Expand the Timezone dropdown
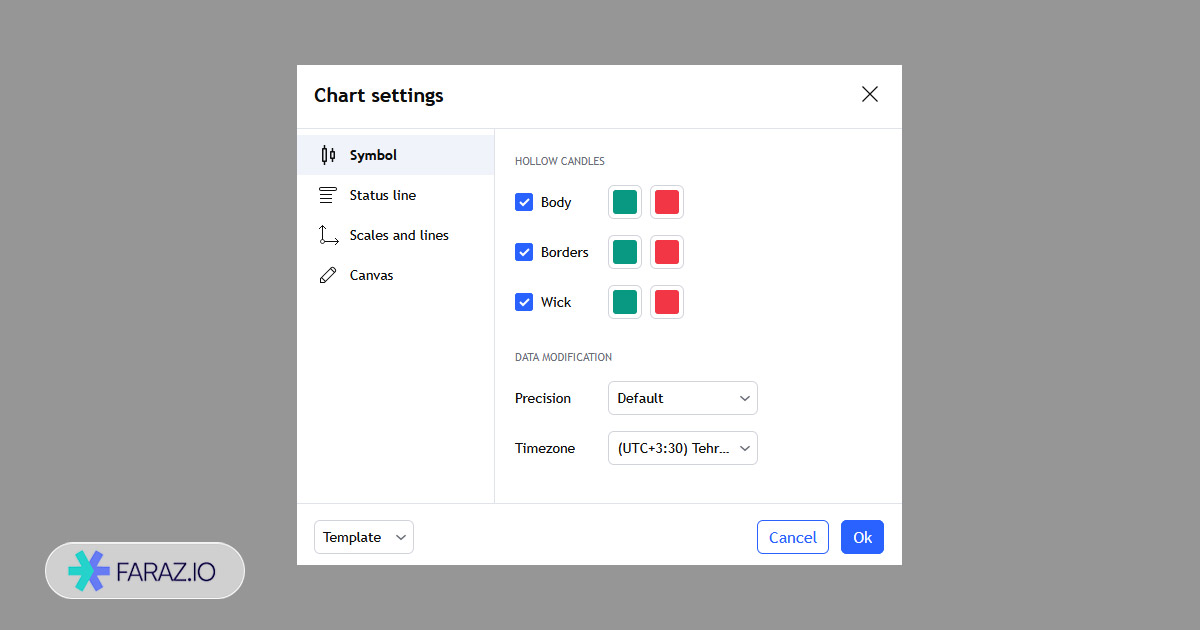The width and height of the screenshot is (1200, 630). [x=683, y=448]
